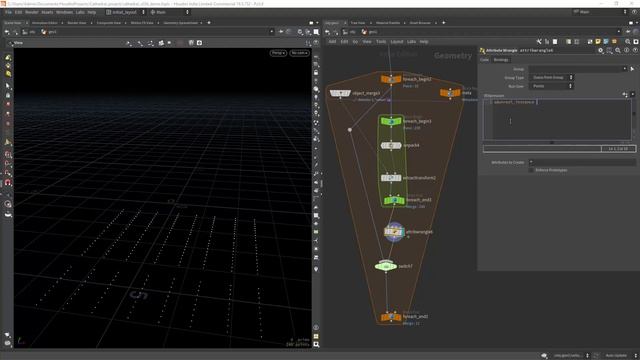
Task: Click the parameter search magnifier icon
Action: point(618,51)
